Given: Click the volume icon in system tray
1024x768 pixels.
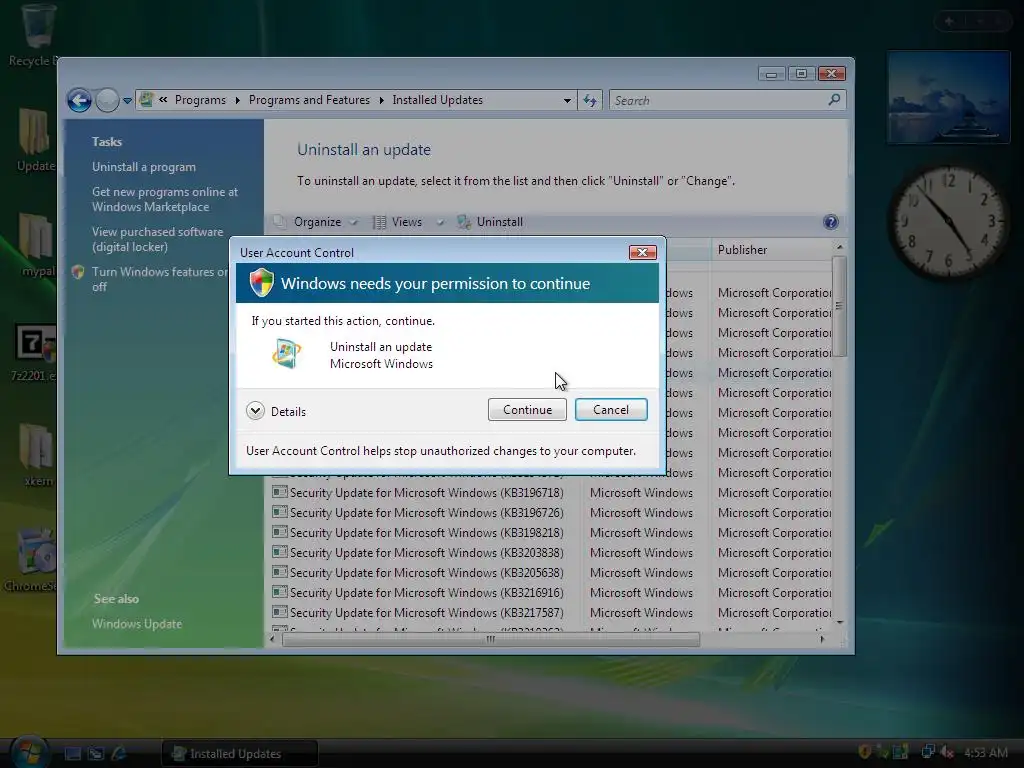Looking at the screenshot, I should pos(947,752).
